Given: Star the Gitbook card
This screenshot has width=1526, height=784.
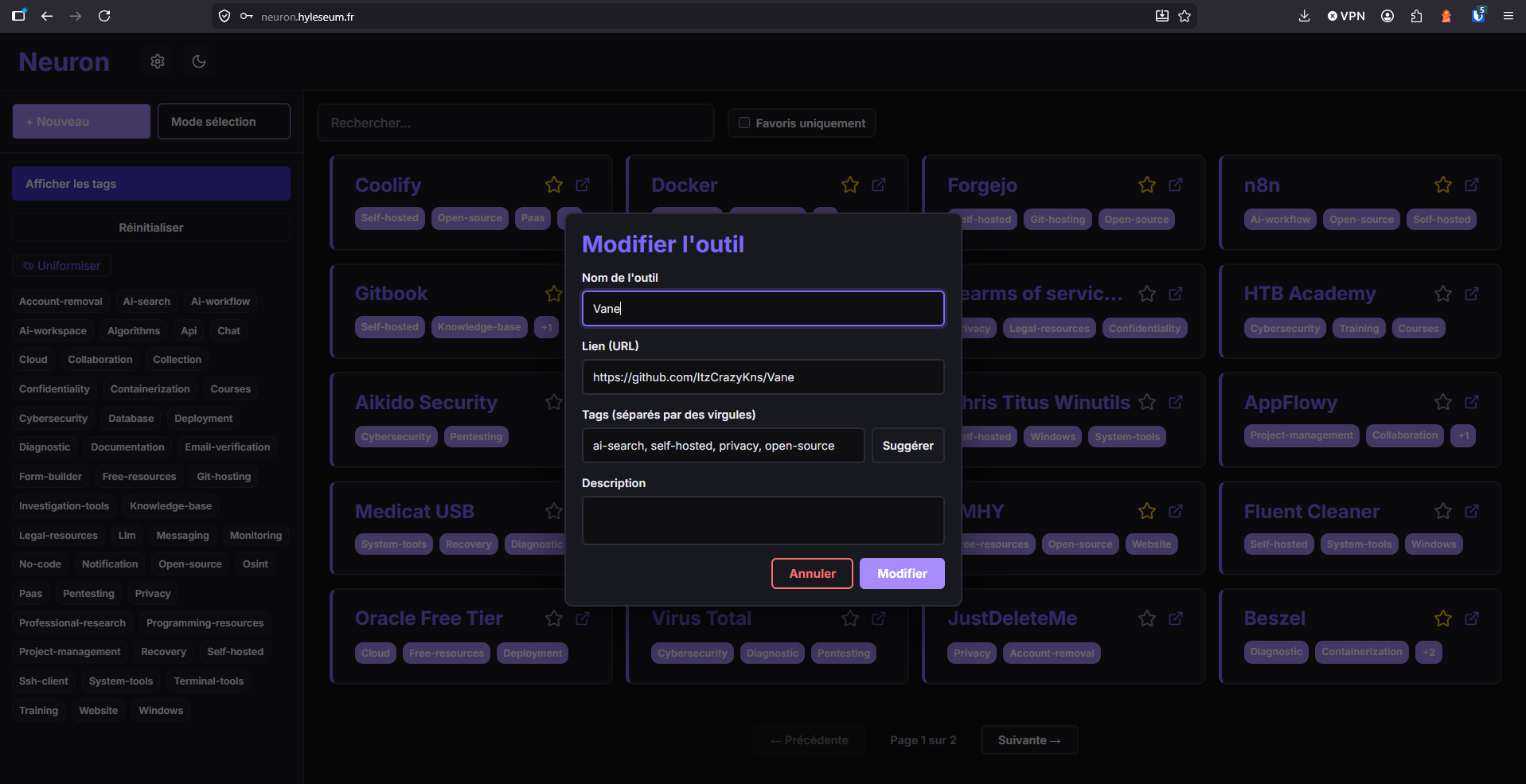Looking at the screenshot, I should tap(554, 294).
